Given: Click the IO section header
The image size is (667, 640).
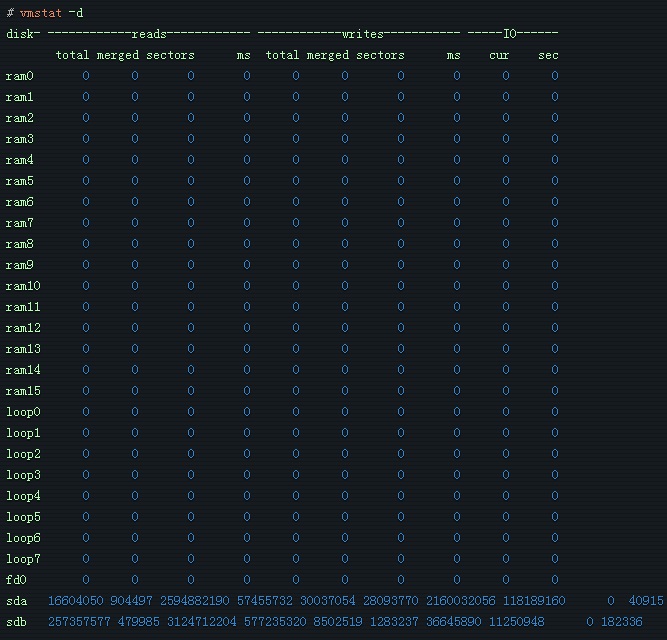Looking at the screenshot, I should click(x=510, y=34).
